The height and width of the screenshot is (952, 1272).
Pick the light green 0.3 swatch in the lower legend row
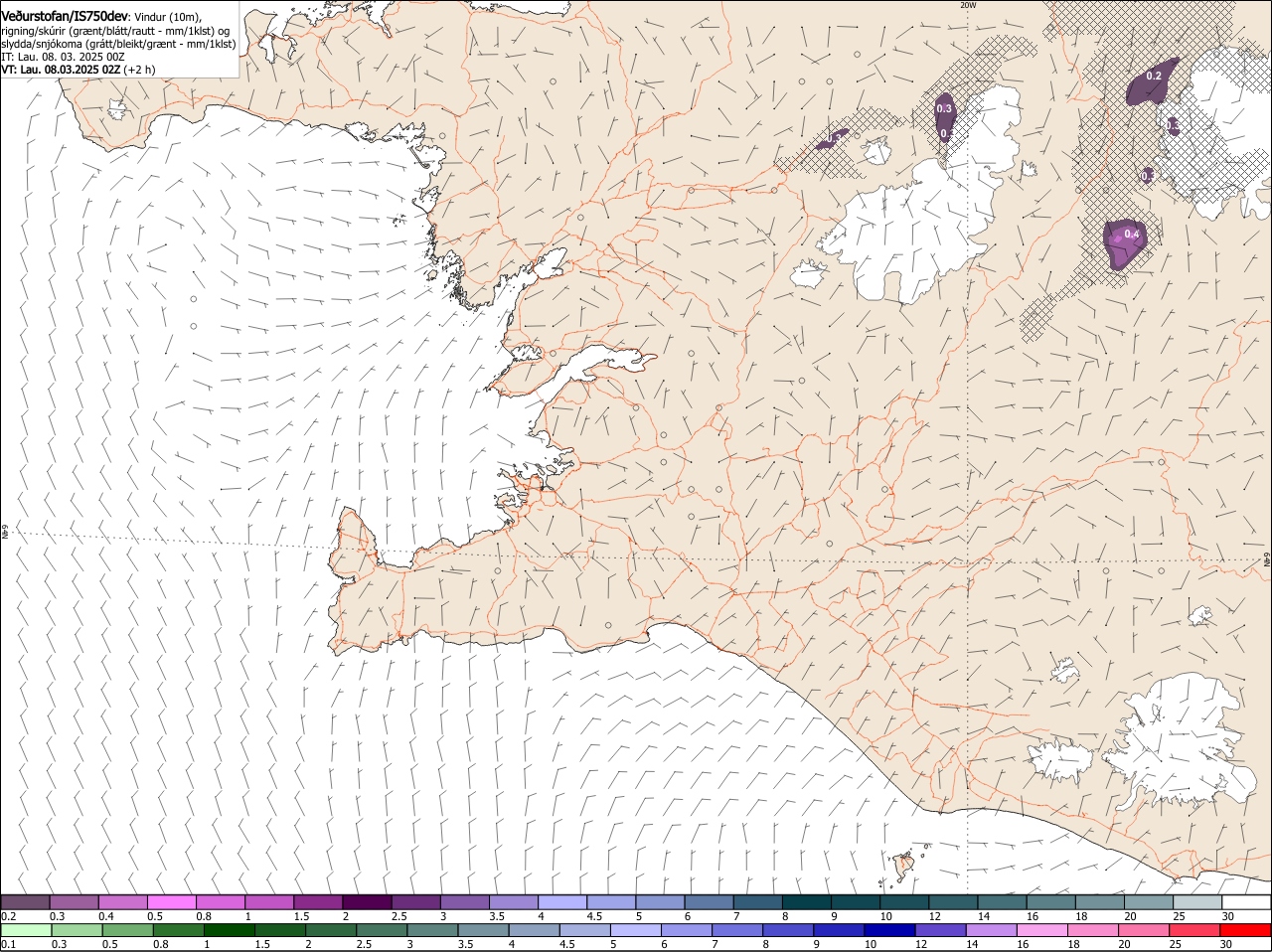(77, 930)
